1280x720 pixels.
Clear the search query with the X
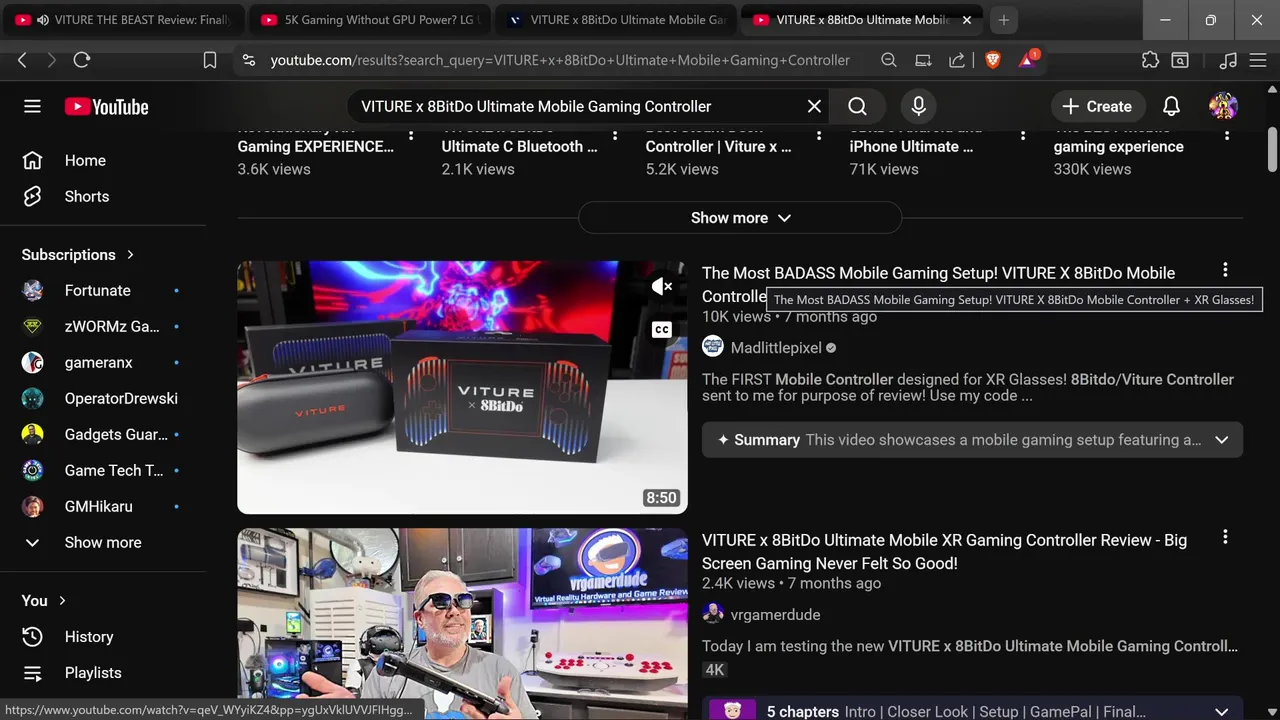coord(814,106)
